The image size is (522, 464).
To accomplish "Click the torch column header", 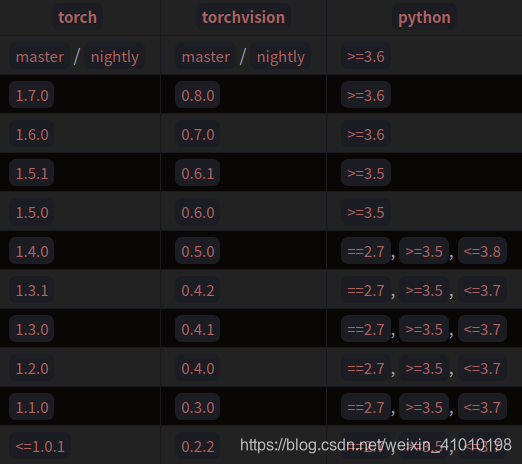I will pyautogui.click(x=77, y=17).
